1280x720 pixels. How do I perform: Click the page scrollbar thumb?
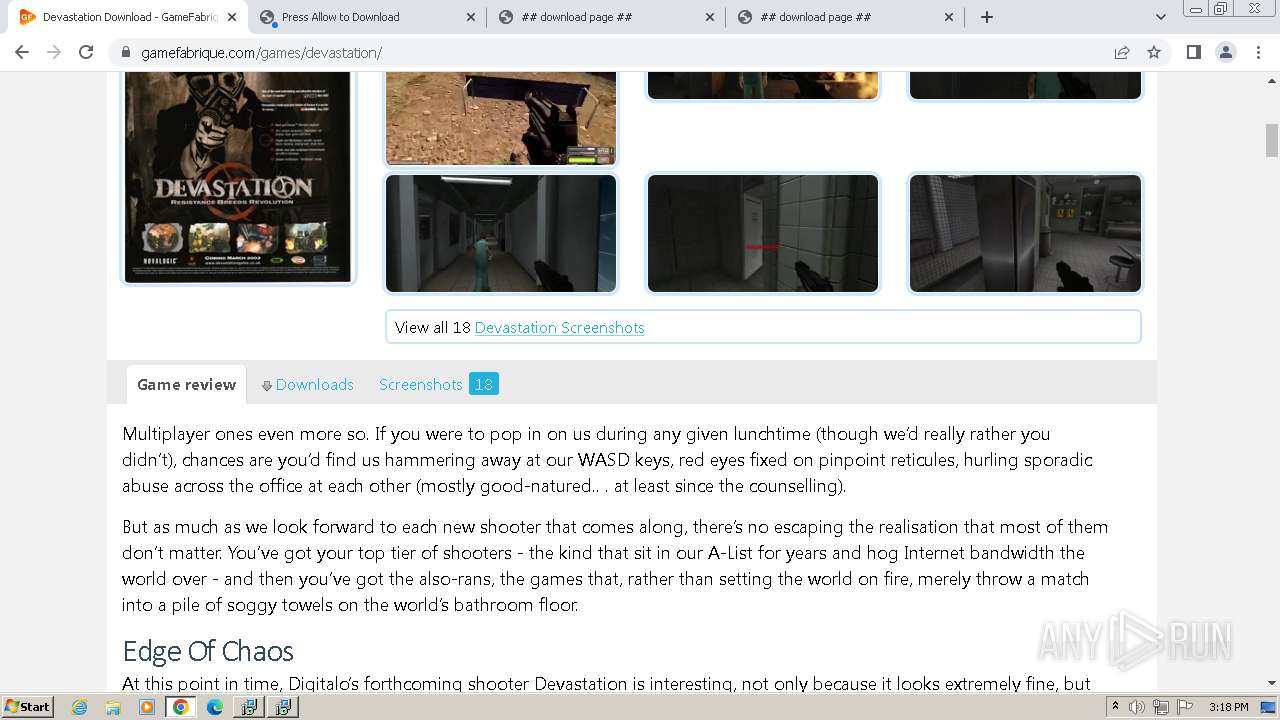click(1272, 139)
